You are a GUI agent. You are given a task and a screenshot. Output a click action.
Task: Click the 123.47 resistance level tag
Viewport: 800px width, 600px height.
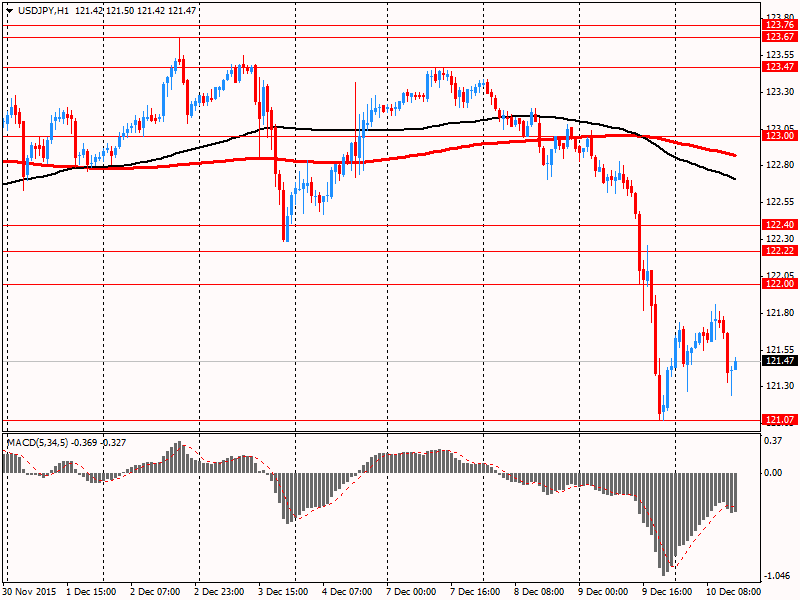pyautogui.click(x=779, y=67)
